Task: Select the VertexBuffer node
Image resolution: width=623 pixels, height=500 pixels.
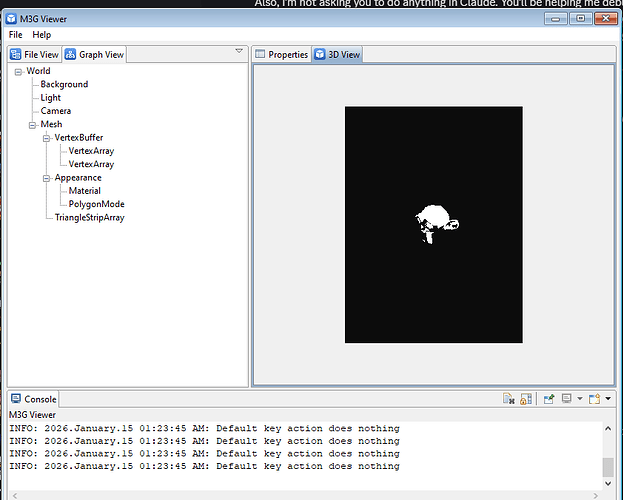Action: 79,138
